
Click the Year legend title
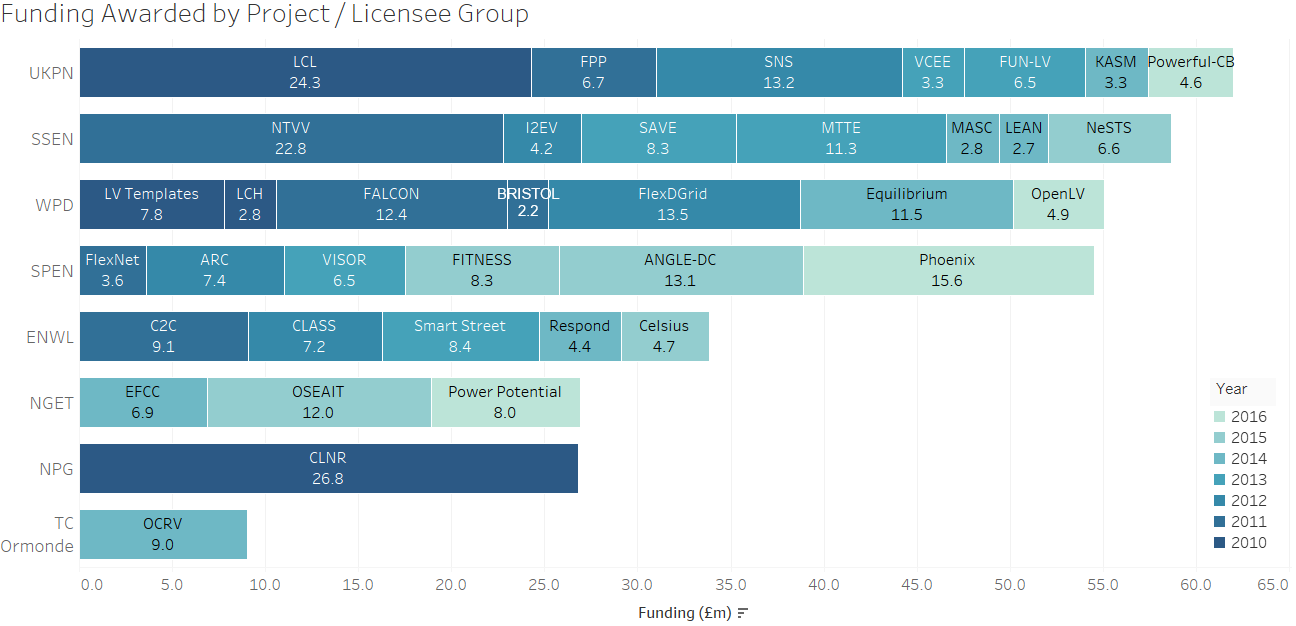(1231, 389)
